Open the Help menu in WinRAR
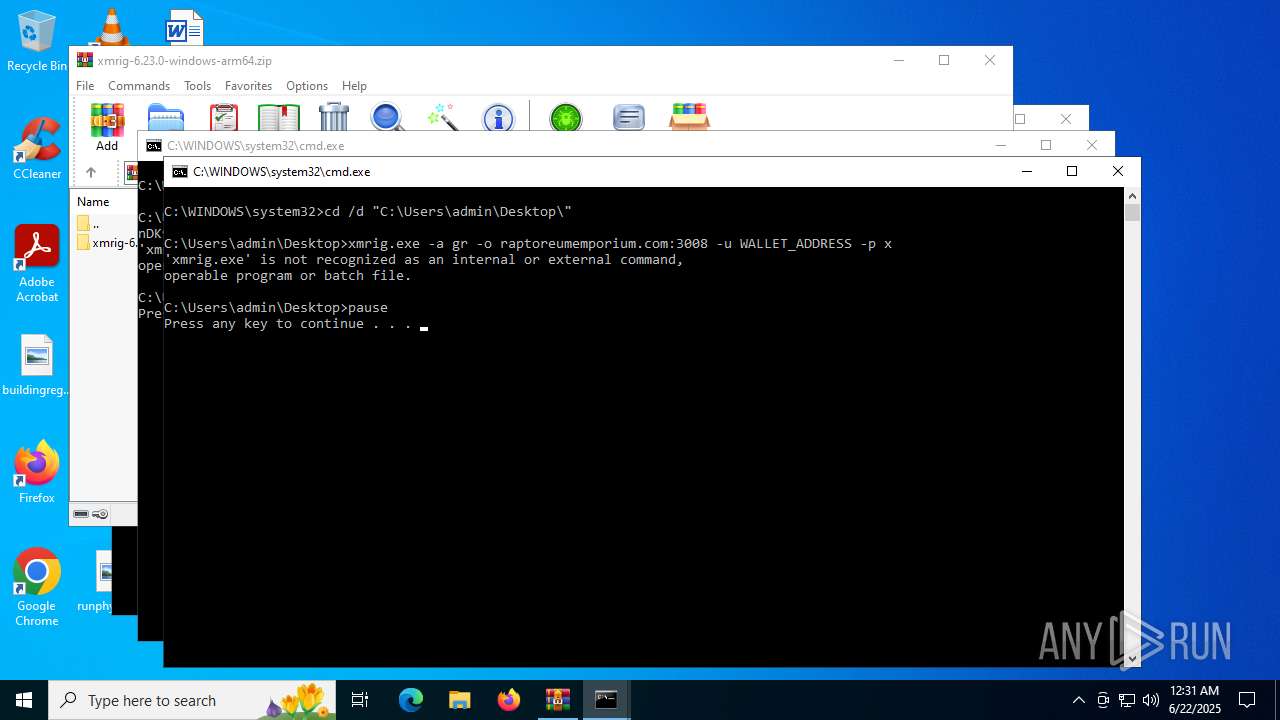The image size is (1280, 720). pyautogui.click(x=354, y=86)
